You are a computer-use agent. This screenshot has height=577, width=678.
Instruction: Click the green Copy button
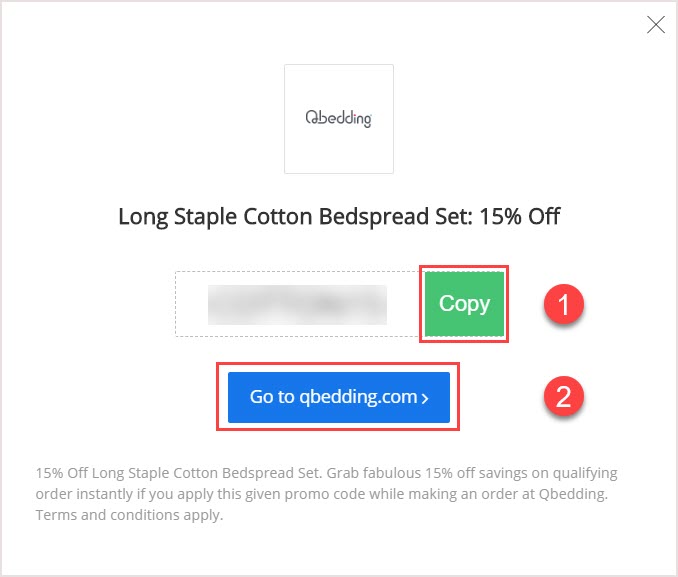(x=464, y=304)
